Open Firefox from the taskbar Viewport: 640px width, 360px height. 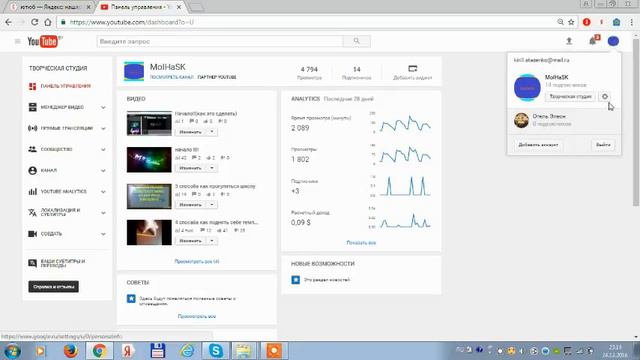[x=70, y=351]
